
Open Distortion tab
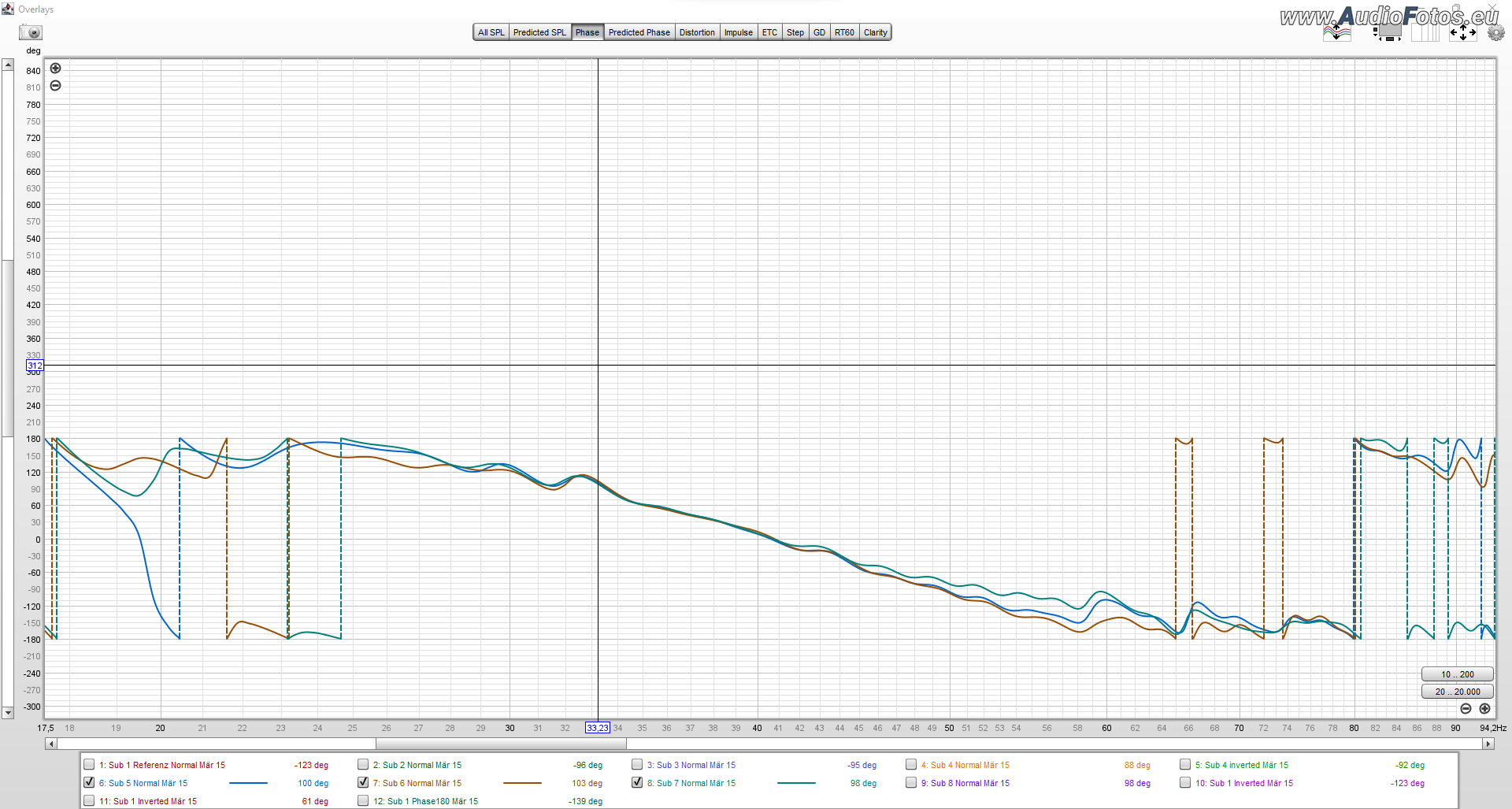click(x=697, y=32)
